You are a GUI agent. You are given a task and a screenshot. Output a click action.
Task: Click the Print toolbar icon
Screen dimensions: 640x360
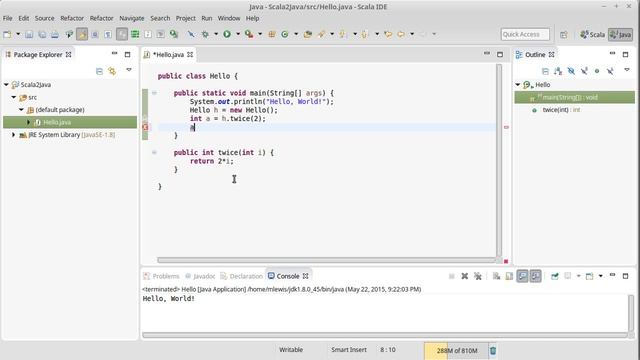55,34
